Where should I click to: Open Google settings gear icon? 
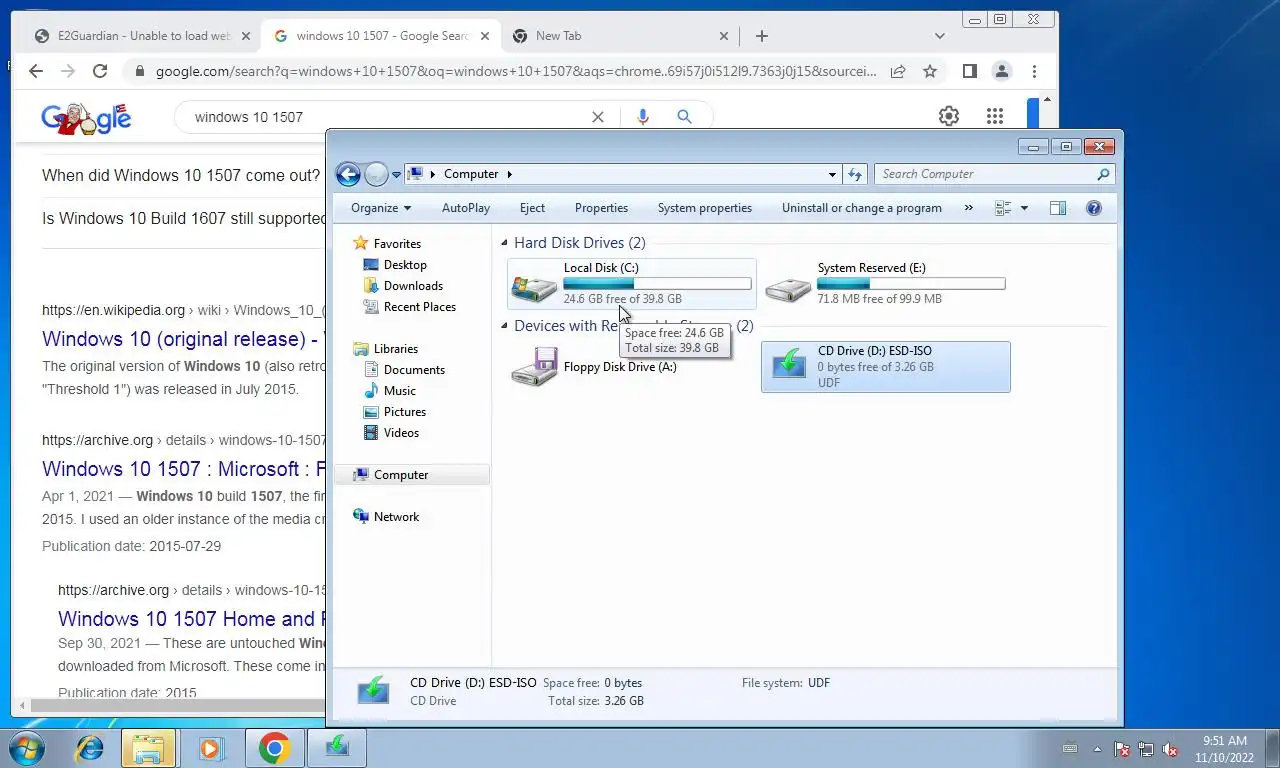pos(949,116)
